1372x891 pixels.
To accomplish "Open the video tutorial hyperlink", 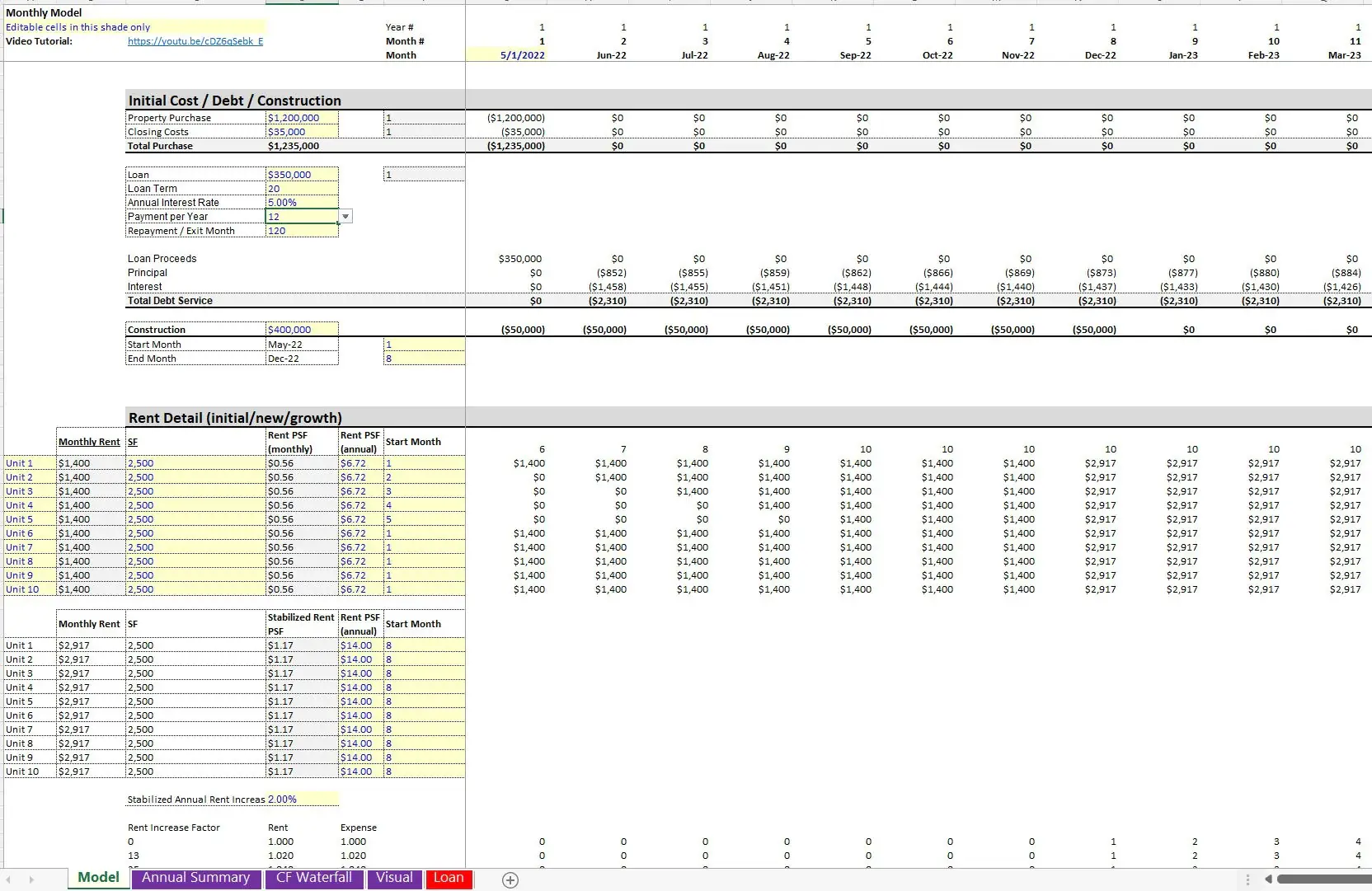I will (195, 41).
